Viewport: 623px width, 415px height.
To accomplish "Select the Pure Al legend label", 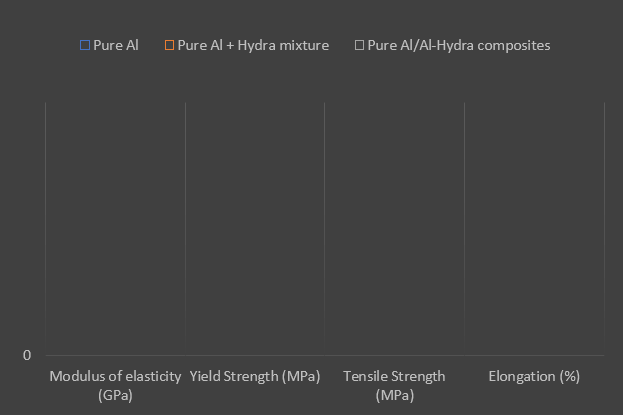I will [x=116, y=45].
